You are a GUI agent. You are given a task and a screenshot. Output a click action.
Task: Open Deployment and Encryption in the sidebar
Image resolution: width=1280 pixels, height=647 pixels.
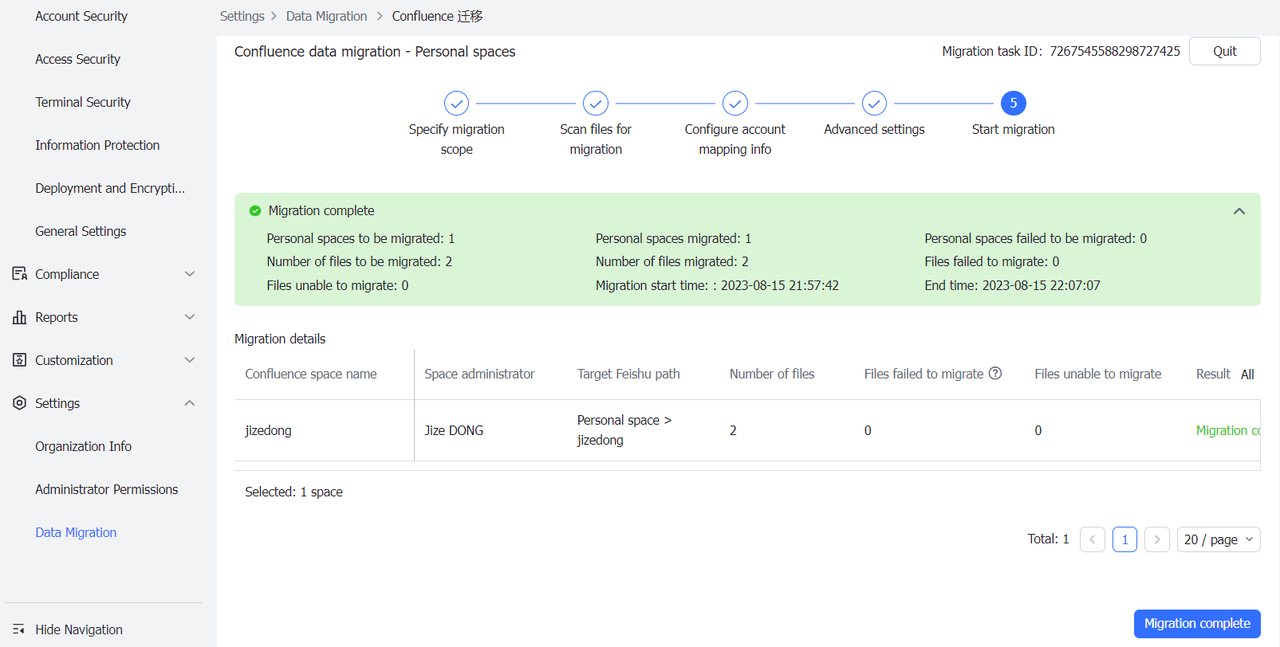[x=108, y=188]
